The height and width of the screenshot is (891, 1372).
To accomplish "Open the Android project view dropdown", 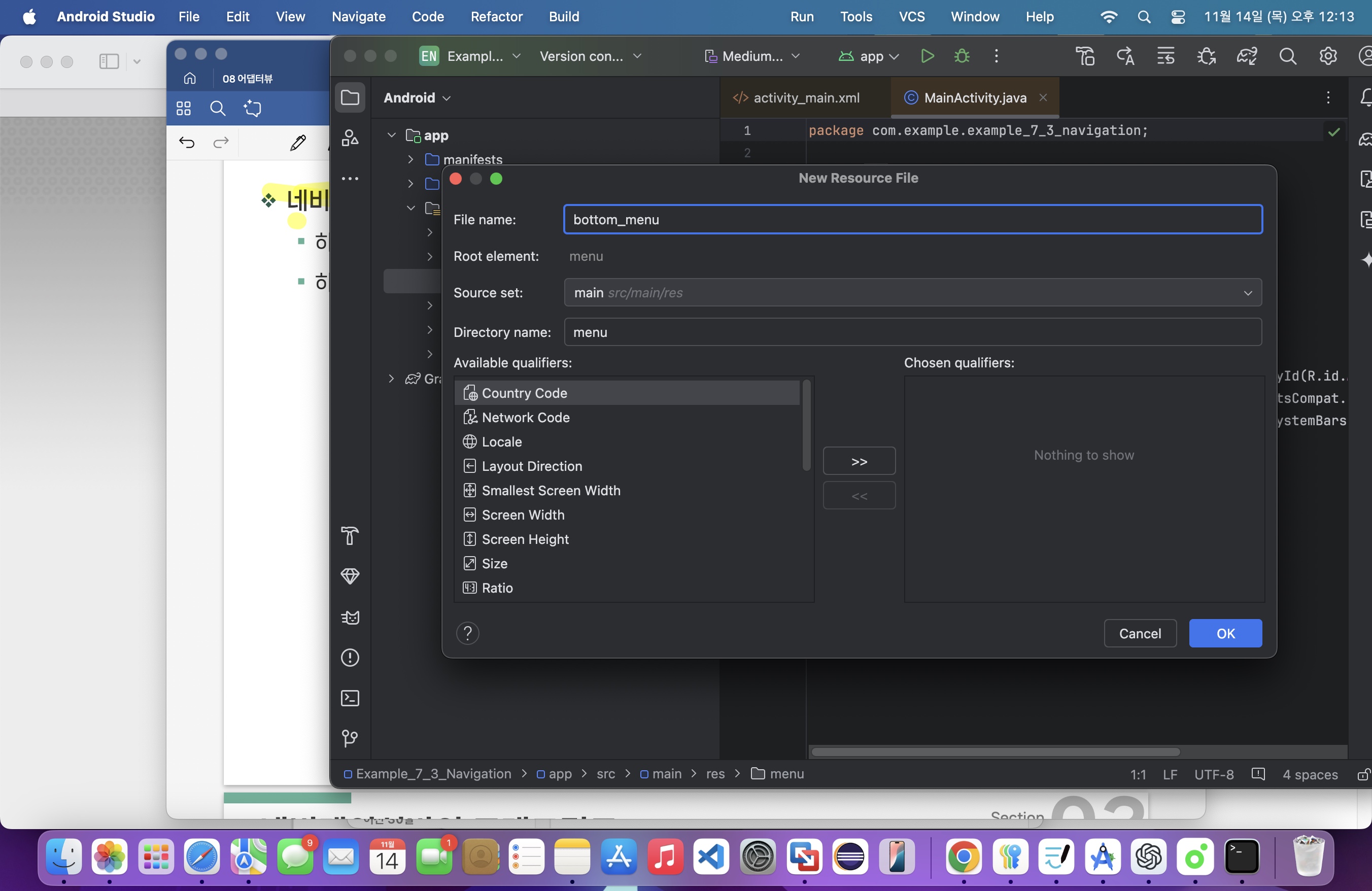I will click(417, 98).
